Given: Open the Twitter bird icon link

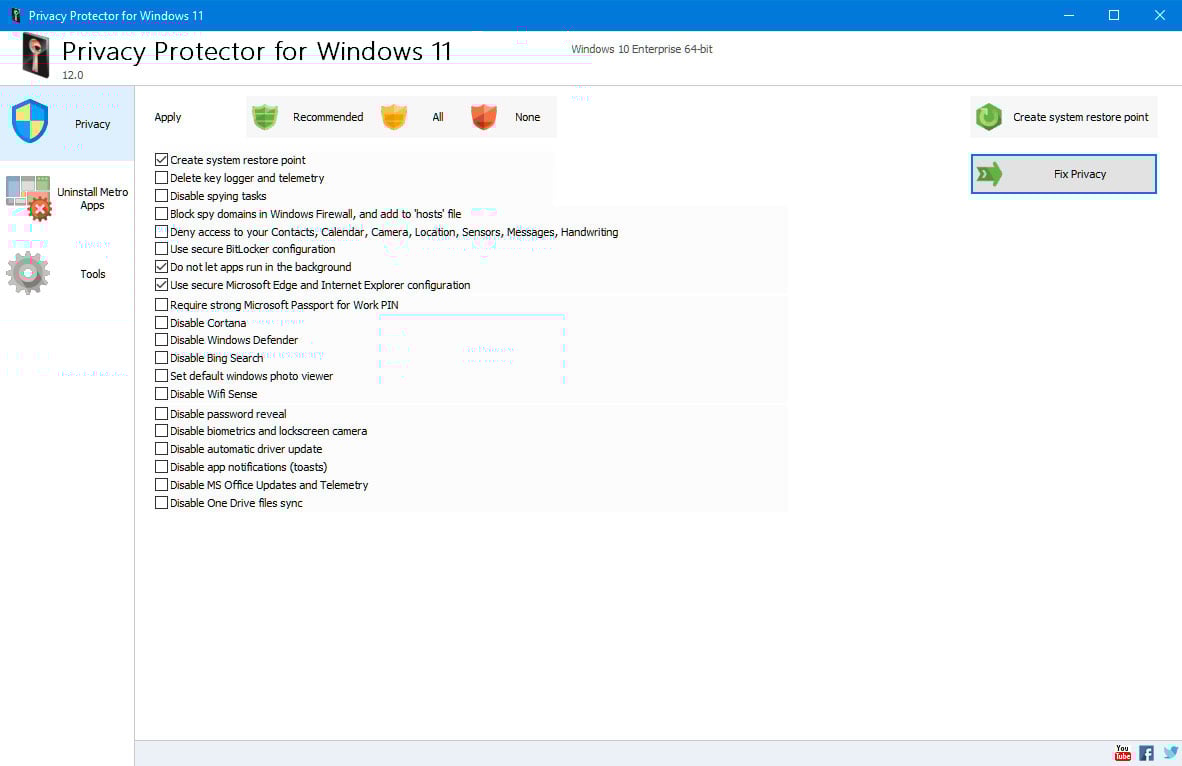Looking at the screenshot, I should tap(1170, 752).
